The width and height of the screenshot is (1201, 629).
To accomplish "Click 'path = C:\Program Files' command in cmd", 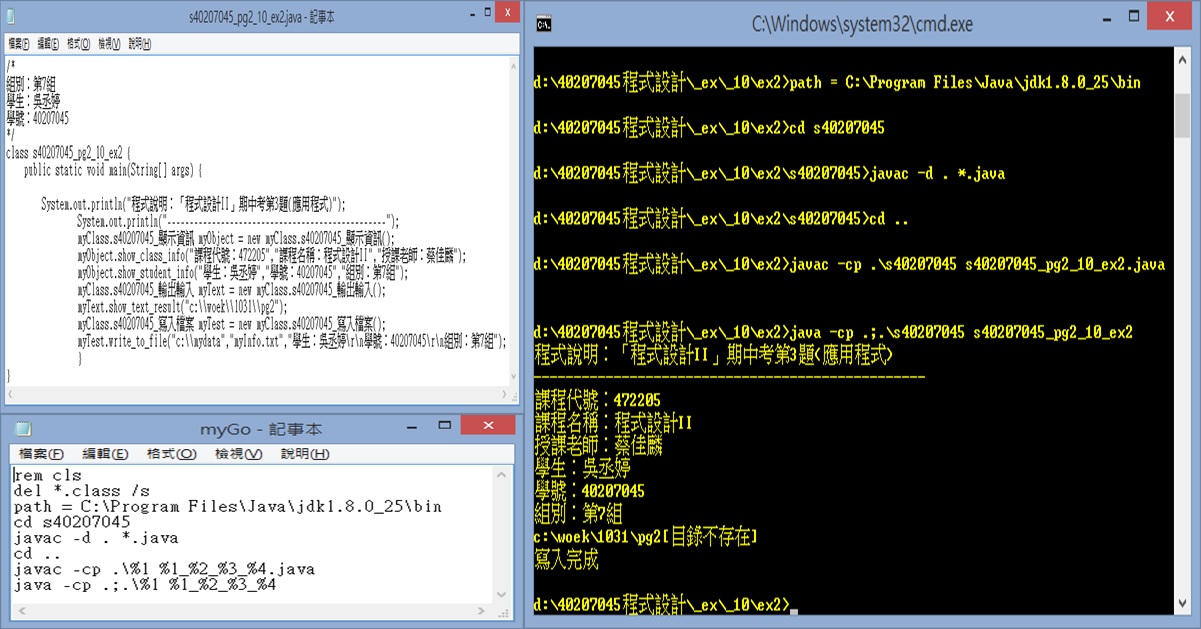I will pyautogui.click(x=966, y=82).
